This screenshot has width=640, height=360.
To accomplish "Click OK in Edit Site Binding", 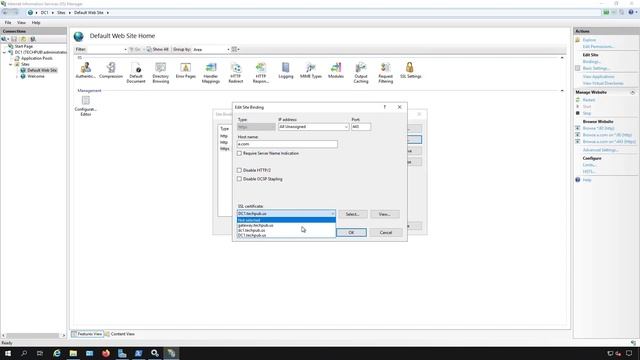I will coord(351,233).
